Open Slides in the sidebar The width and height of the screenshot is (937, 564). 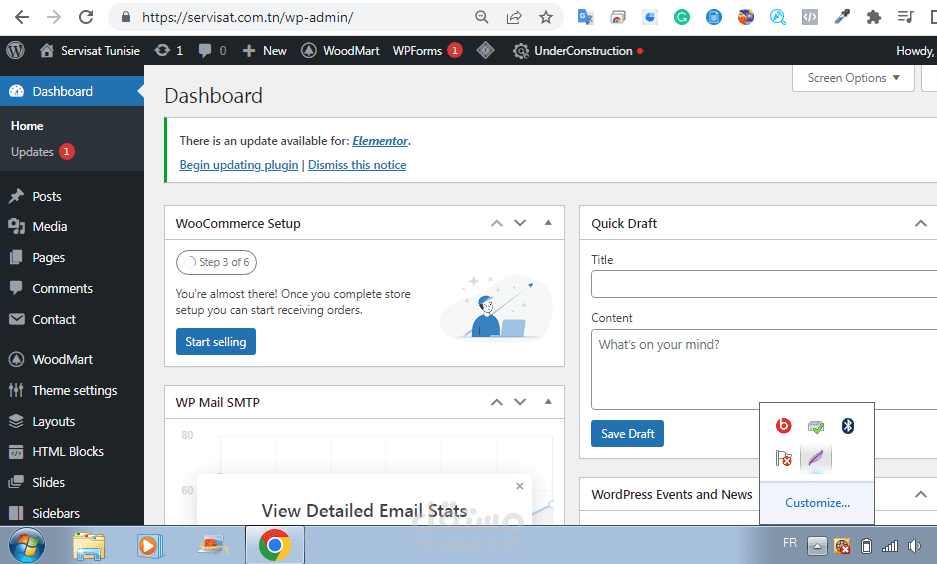pos(48,482)
